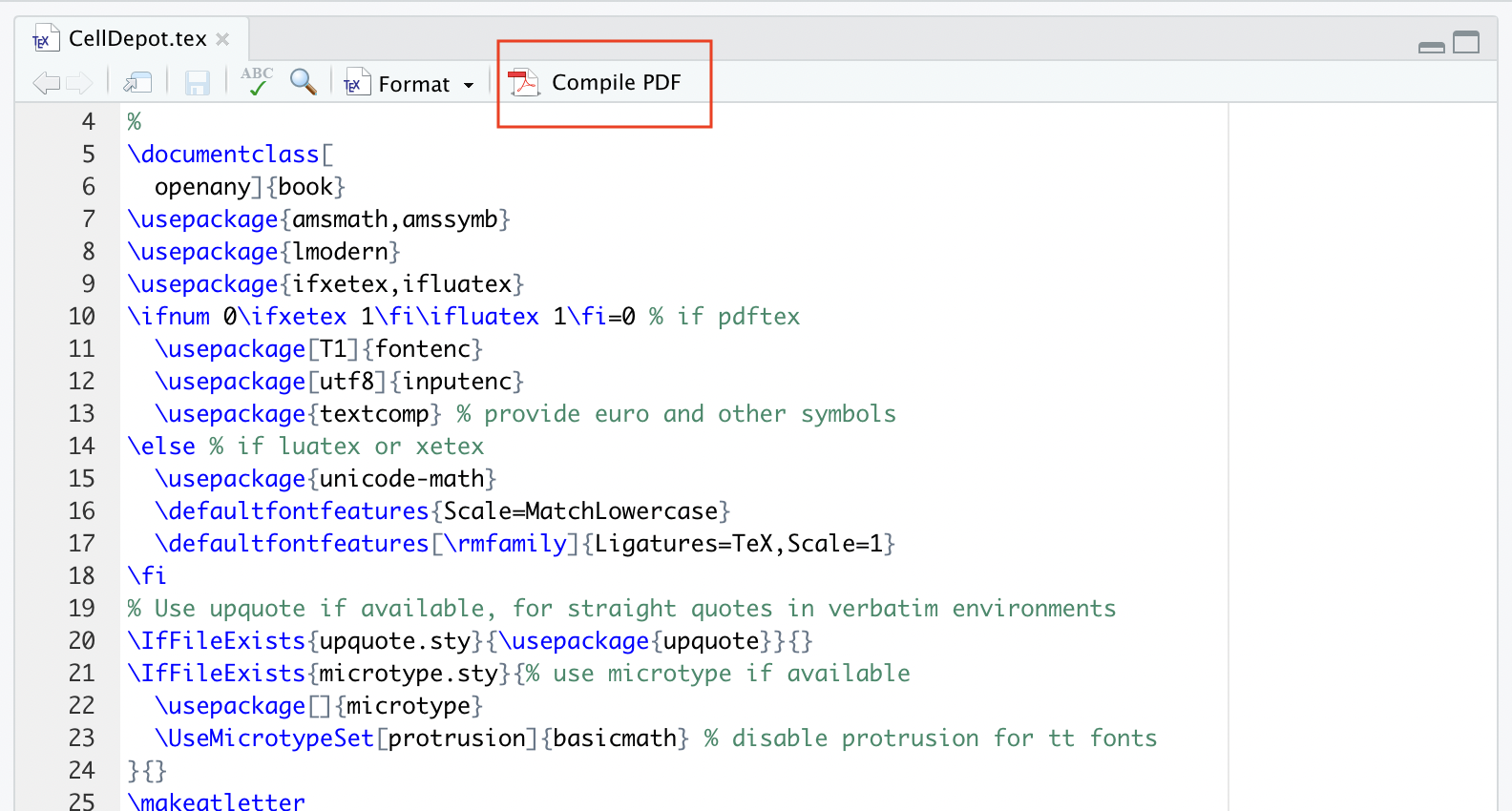
Task: Click the spell check ABC icon
Action: 256,82
